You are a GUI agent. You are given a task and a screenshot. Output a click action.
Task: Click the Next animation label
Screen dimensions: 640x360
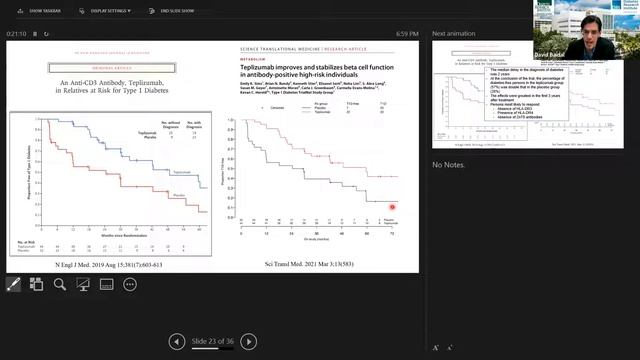pos(453,33)
